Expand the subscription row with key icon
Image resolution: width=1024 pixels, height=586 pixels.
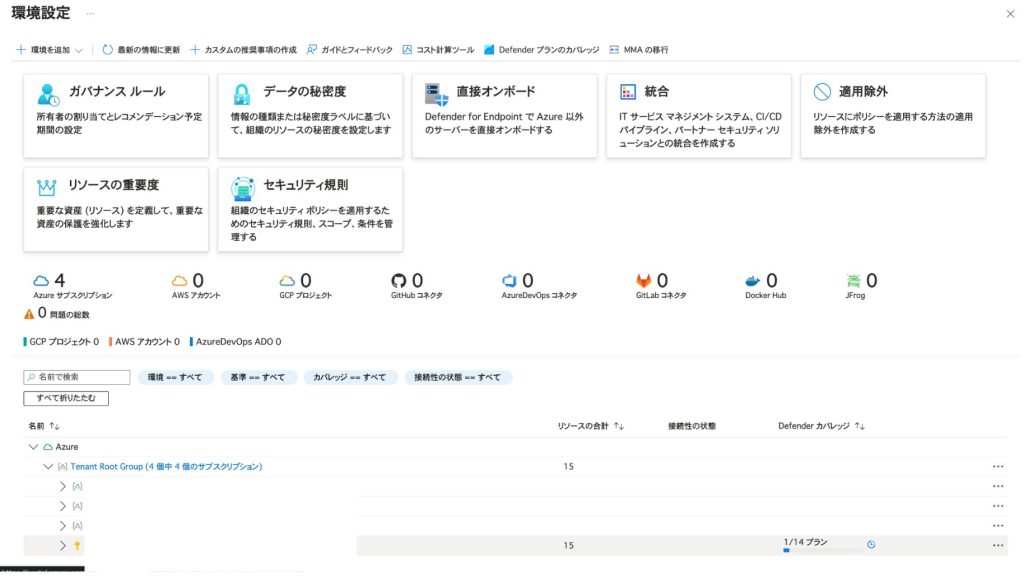tap(62, 545)
